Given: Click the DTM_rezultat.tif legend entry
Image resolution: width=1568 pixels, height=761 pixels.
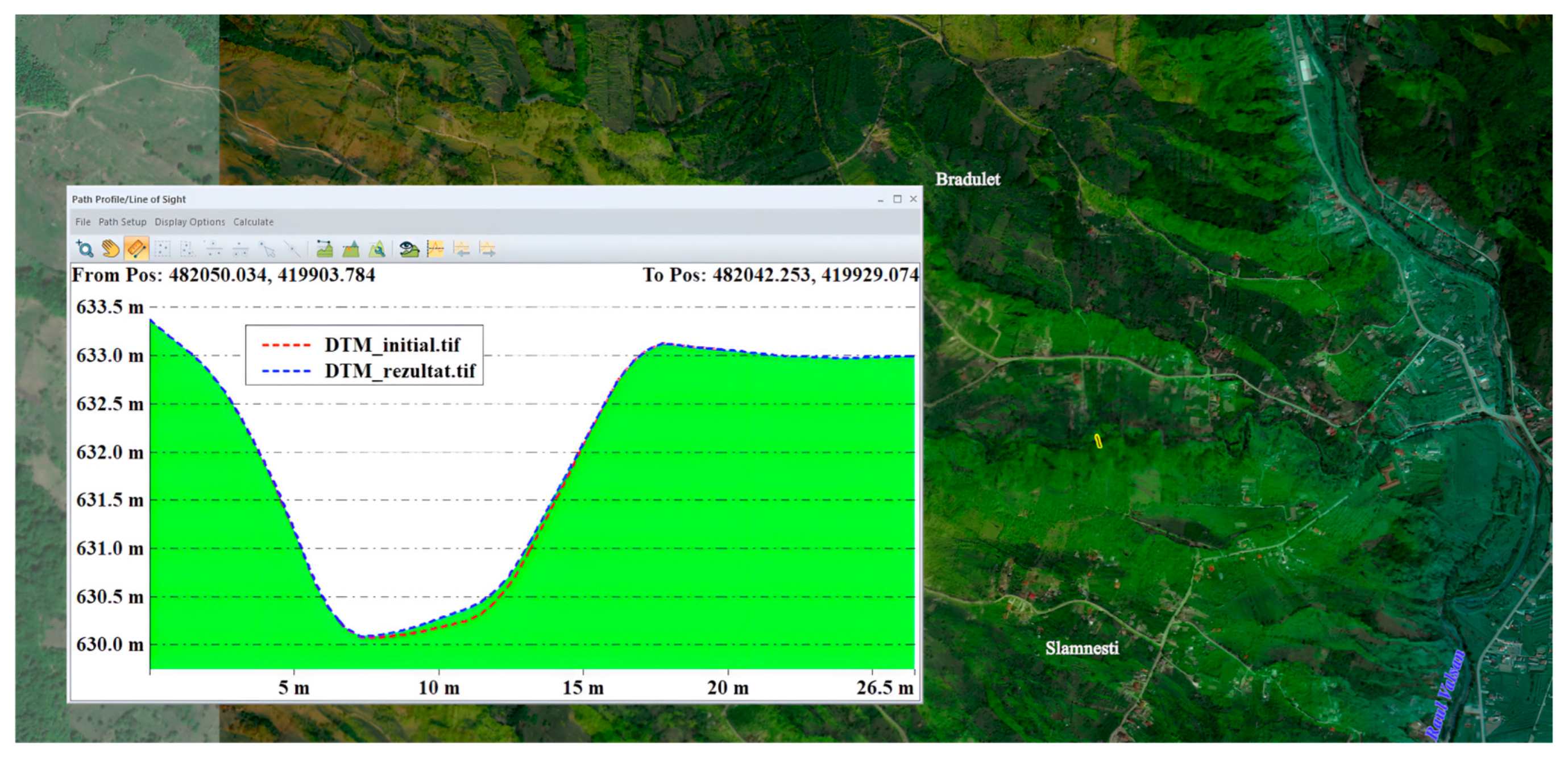Looking at the screenshot, I should 399,371.
